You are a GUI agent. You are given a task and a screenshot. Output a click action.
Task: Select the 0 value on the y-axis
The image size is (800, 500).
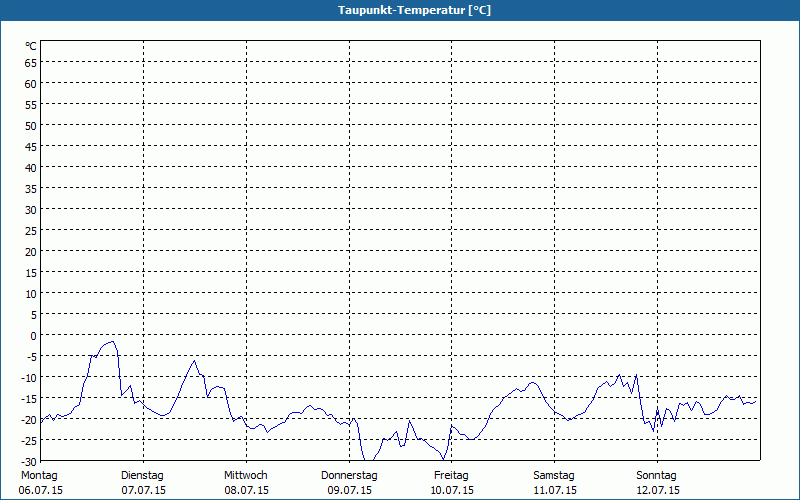33,335
